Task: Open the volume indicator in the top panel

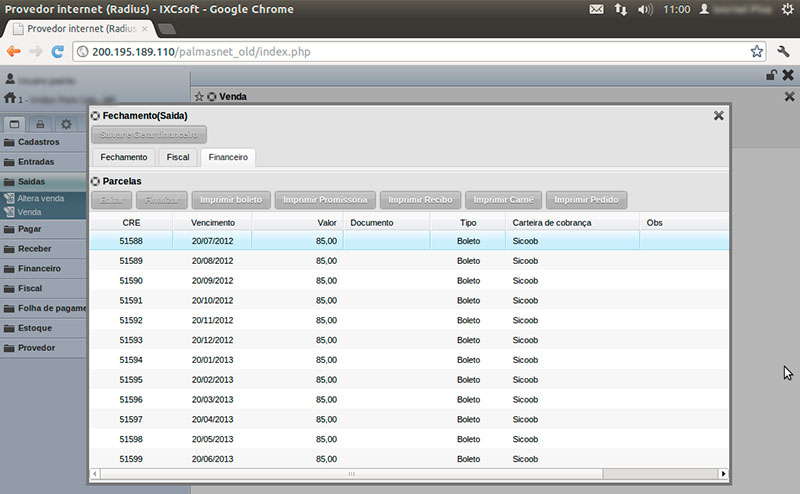Action: [645, 9]
